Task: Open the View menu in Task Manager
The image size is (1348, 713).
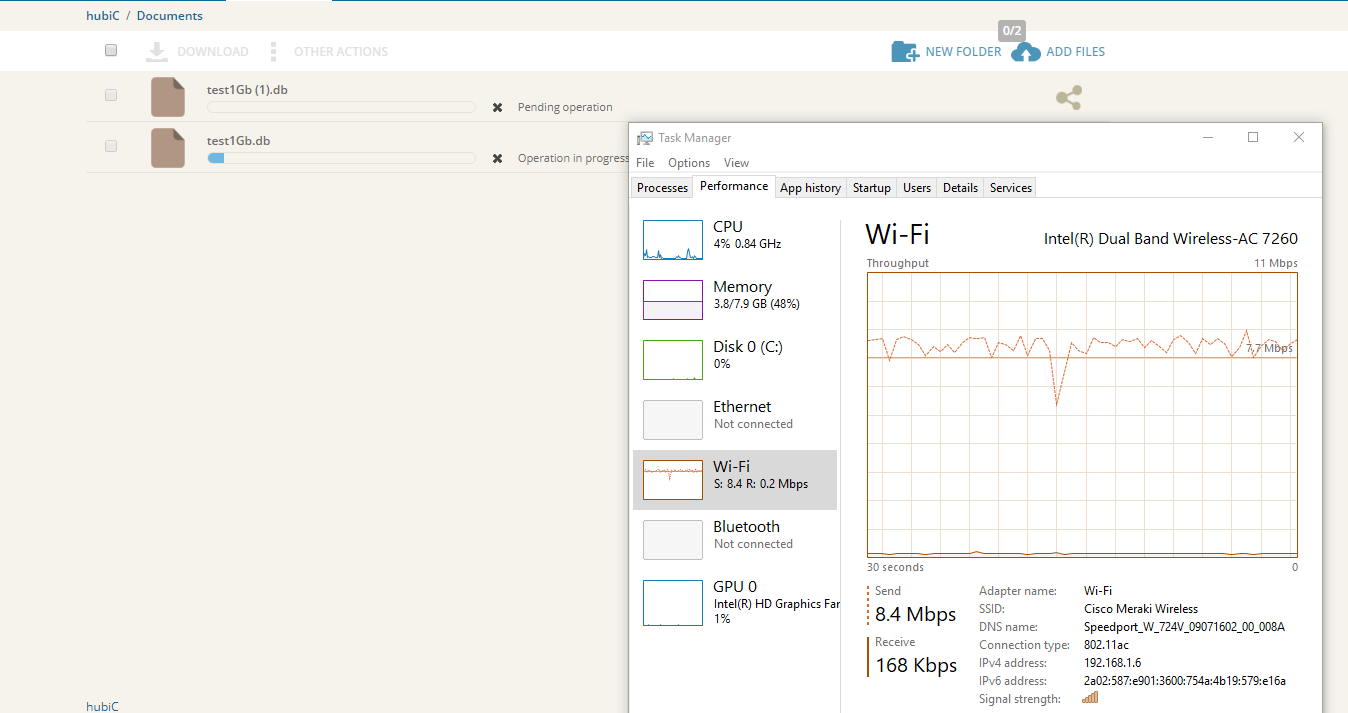Action: point(736,163)
